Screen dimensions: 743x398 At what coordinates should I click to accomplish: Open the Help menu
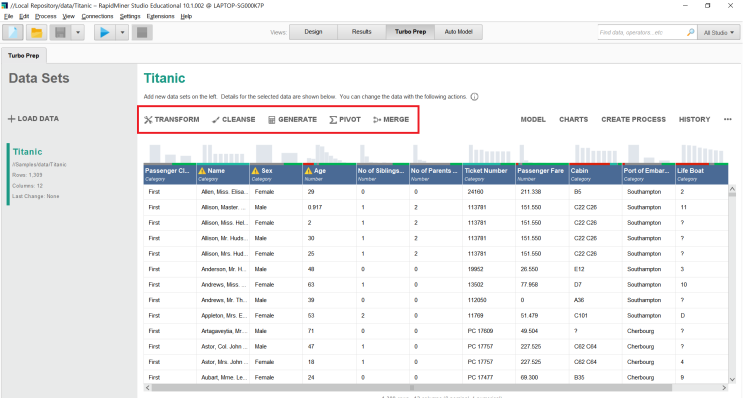(x=186, y=16)
